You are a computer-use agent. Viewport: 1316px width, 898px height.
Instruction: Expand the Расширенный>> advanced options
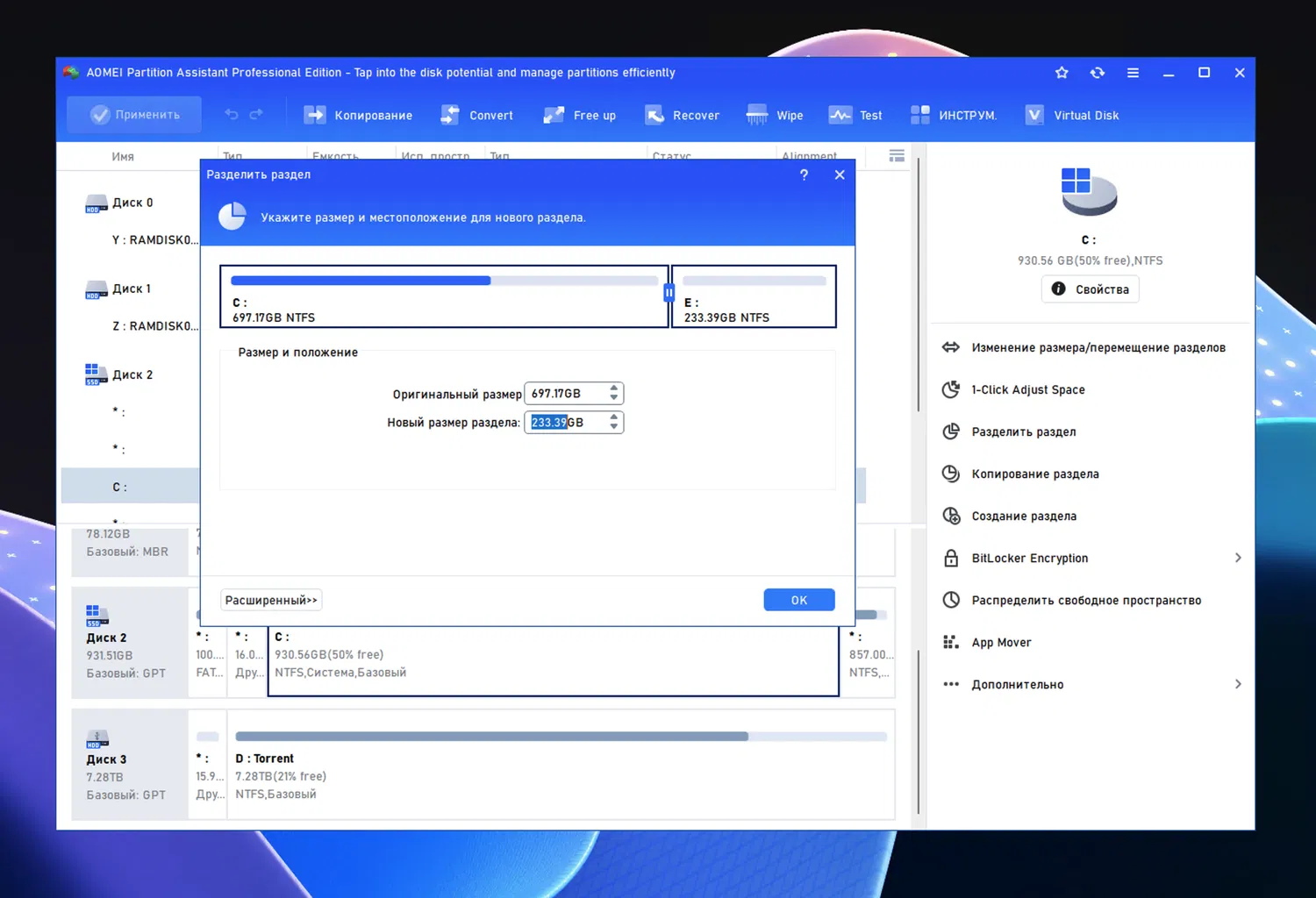pos(271,600)
